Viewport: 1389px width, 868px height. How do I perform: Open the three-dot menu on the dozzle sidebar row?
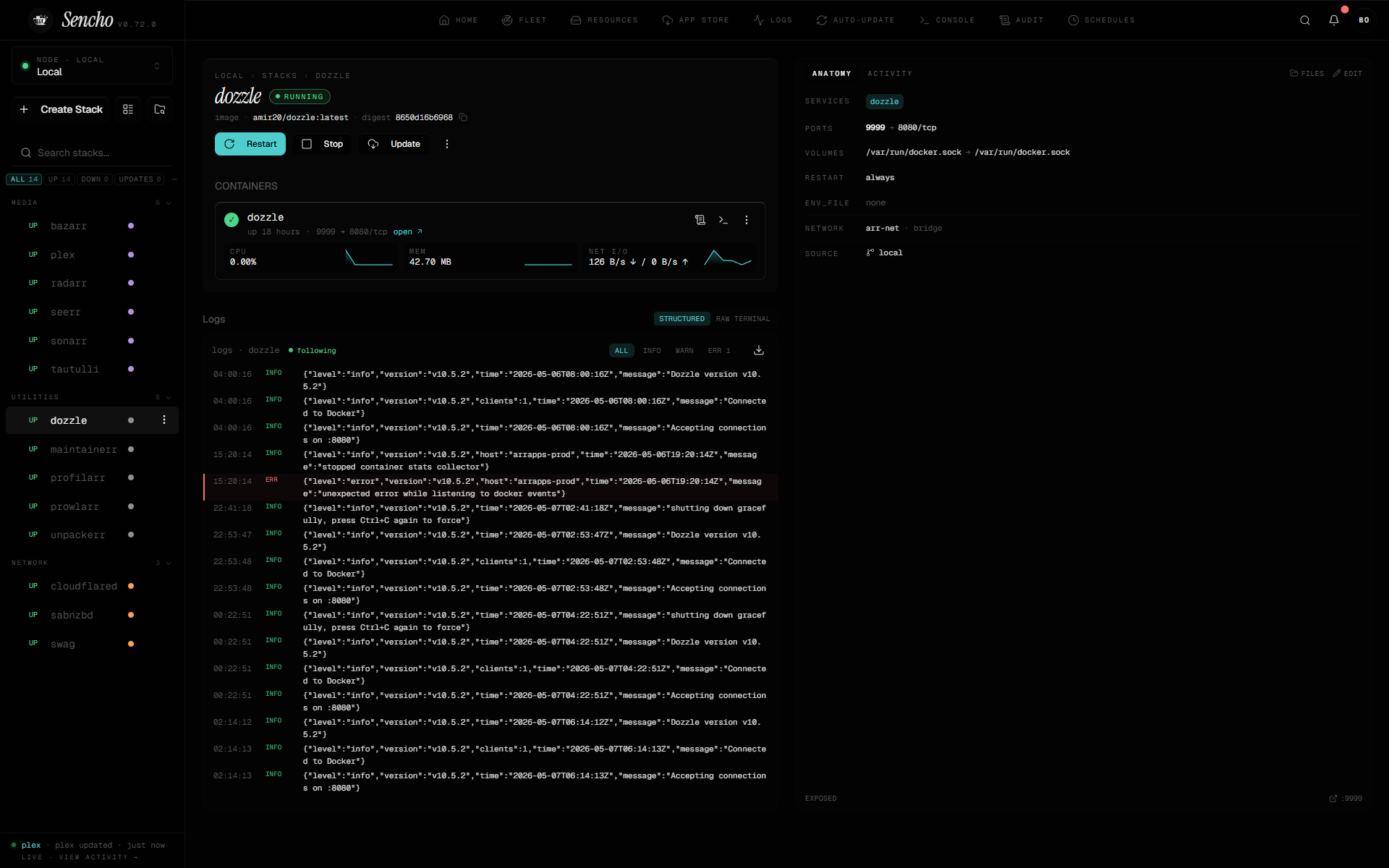pyautogui.click(x=164, y=420)
